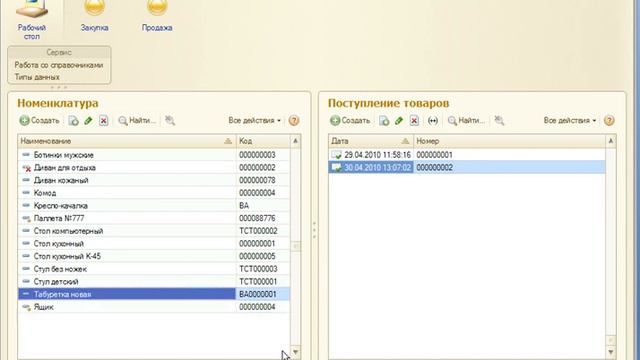Copy selected Номенклатура item icon
The width and height of the screenshot is (640, 360).
[x=73, y=120]
